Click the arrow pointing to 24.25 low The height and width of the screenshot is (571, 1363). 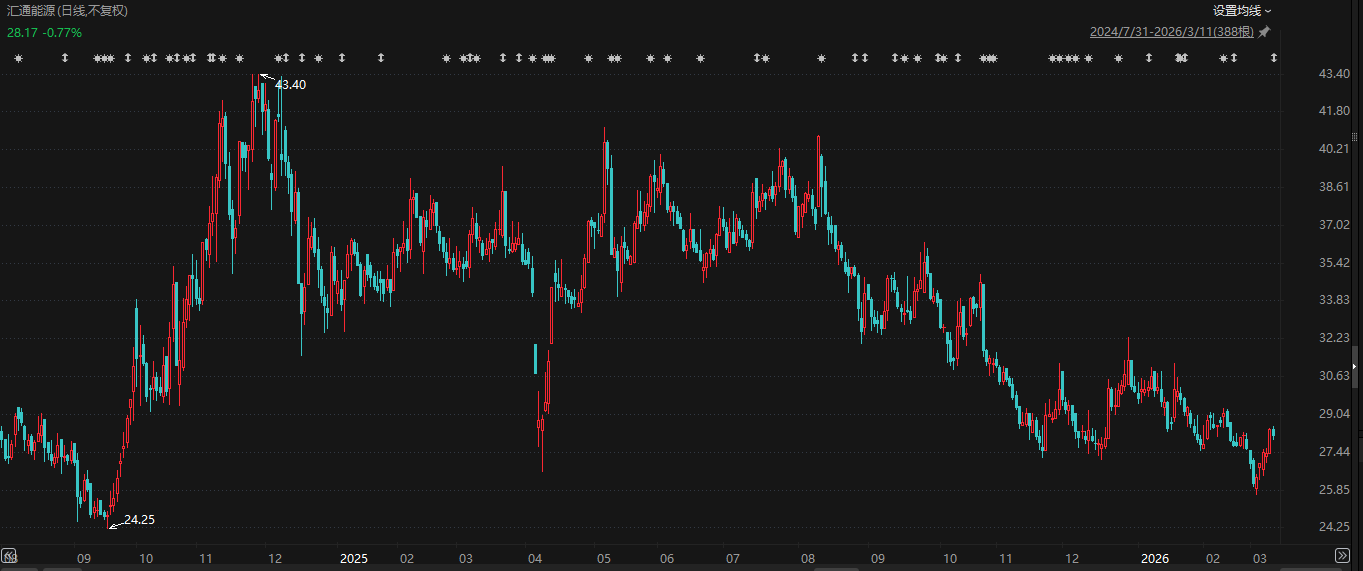(x=115, y=523)
